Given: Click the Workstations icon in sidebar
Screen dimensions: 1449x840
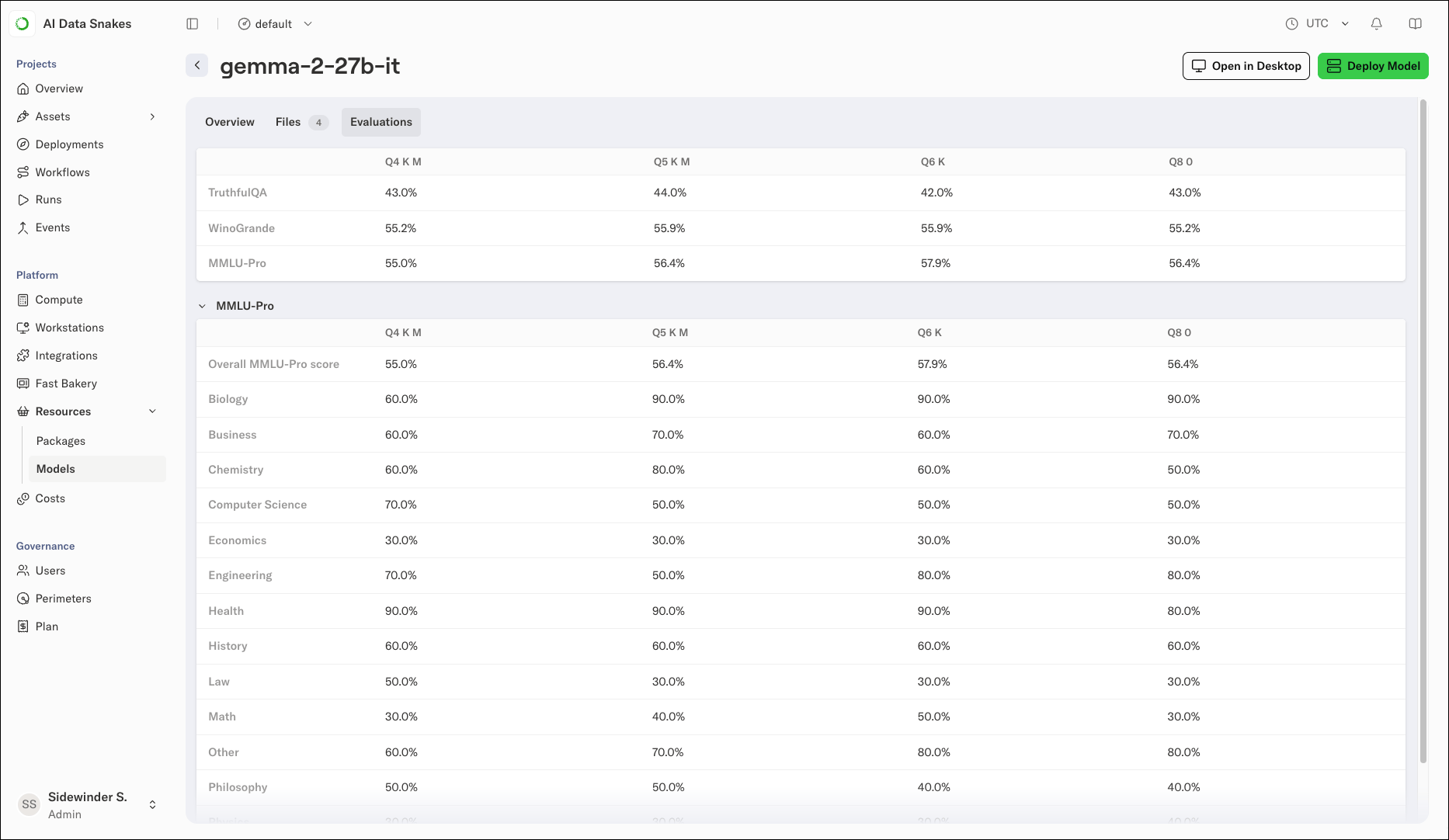Looking at the screenshot, I should 23,328.
